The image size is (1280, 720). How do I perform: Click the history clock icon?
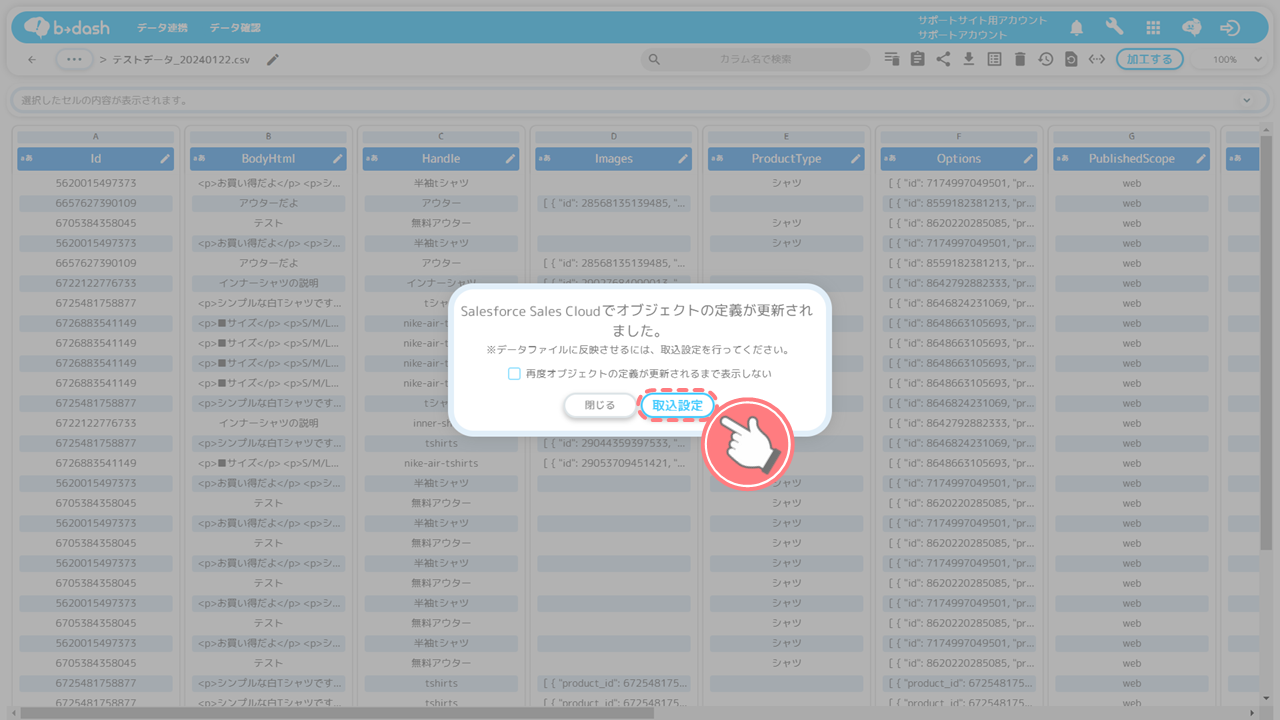(1045, 59)
